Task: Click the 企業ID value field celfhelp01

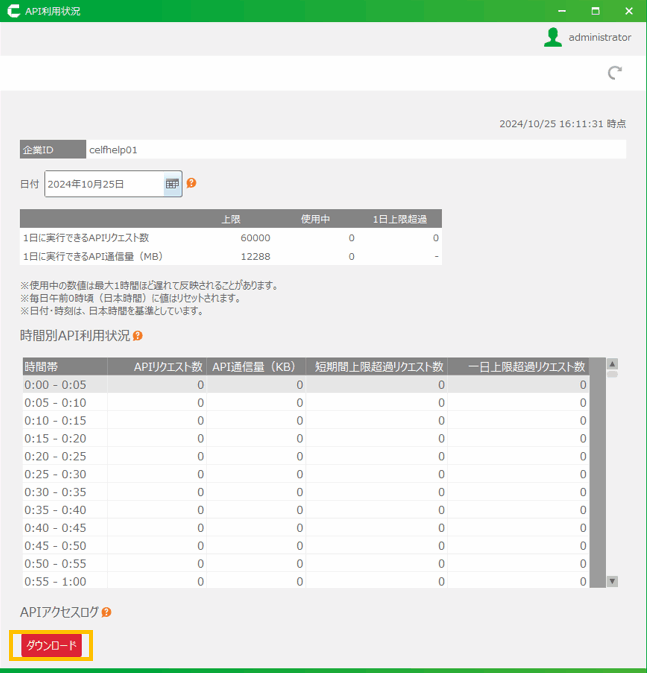Action: click(x=355, y=150)
